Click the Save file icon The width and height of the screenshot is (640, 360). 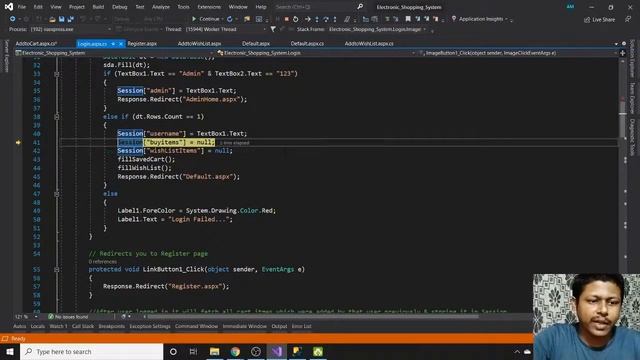61,19
